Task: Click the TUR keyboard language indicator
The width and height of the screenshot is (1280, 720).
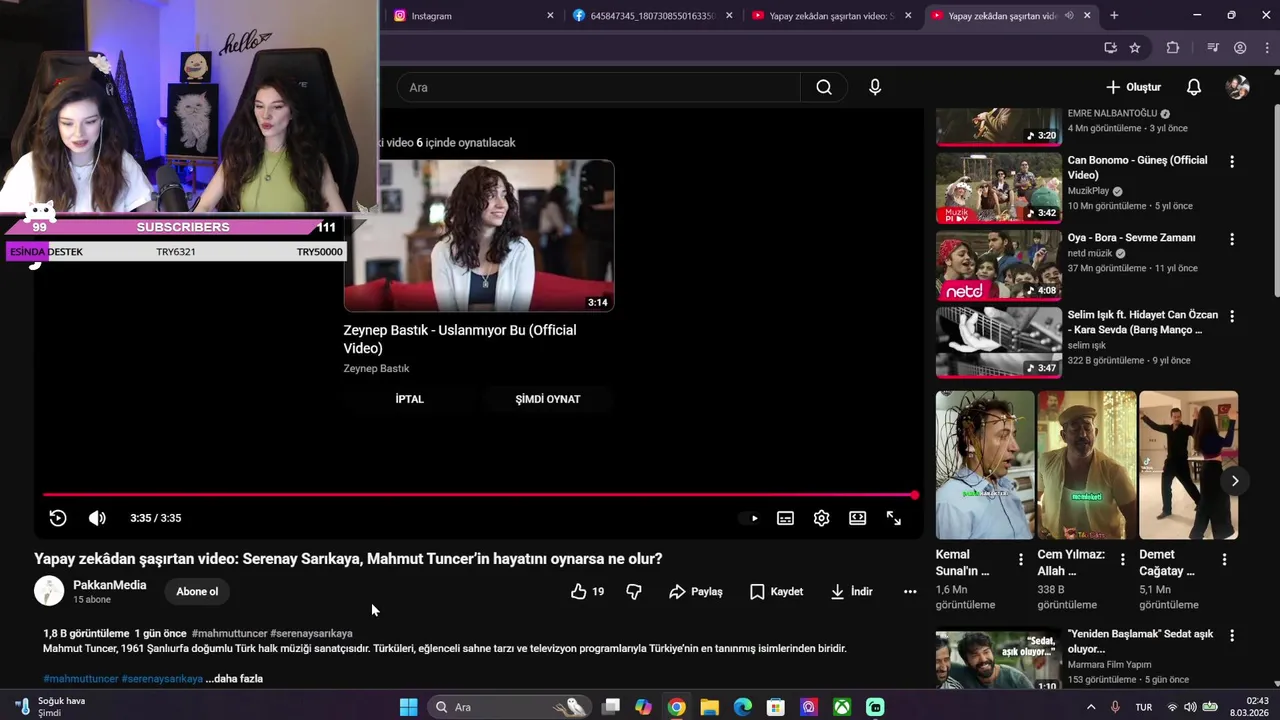Action: [x=1144, y=707]
